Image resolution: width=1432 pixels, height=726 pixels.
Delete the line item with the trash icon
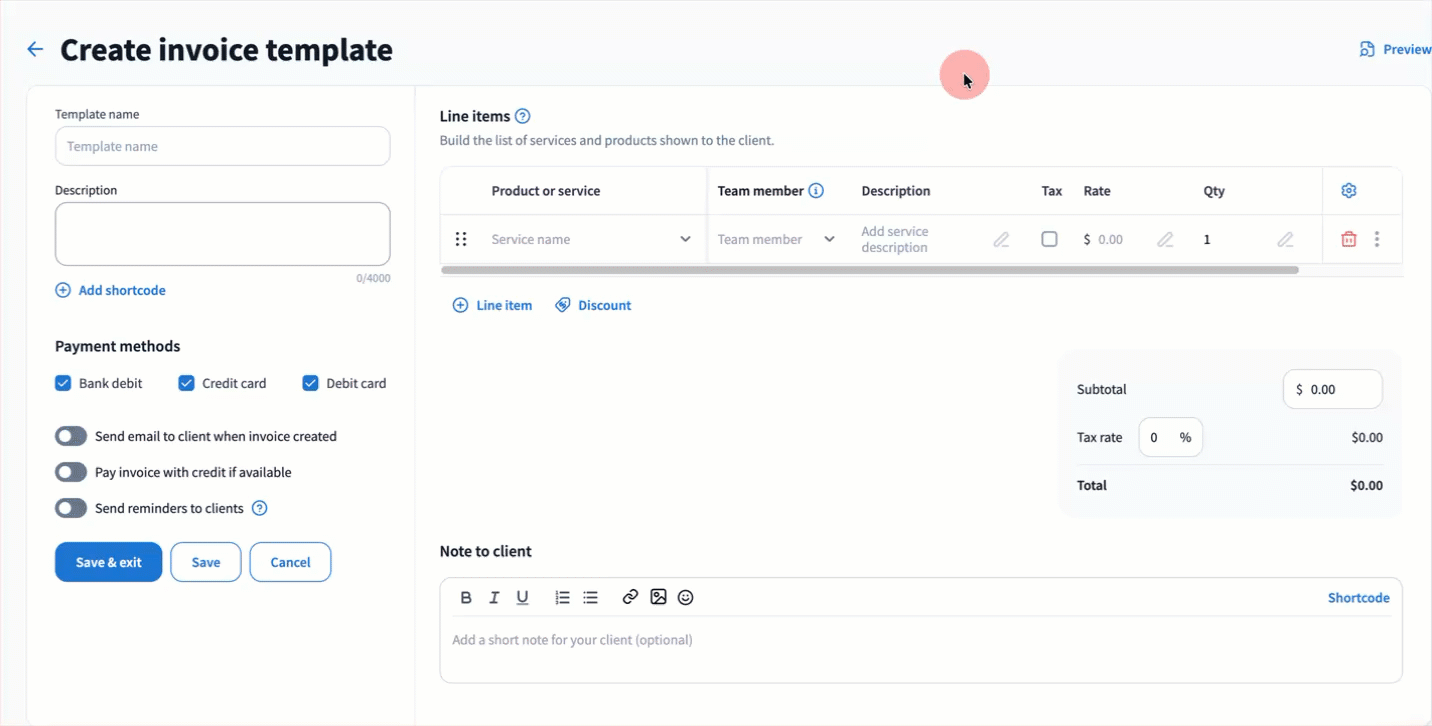(x=1349, y=239)
